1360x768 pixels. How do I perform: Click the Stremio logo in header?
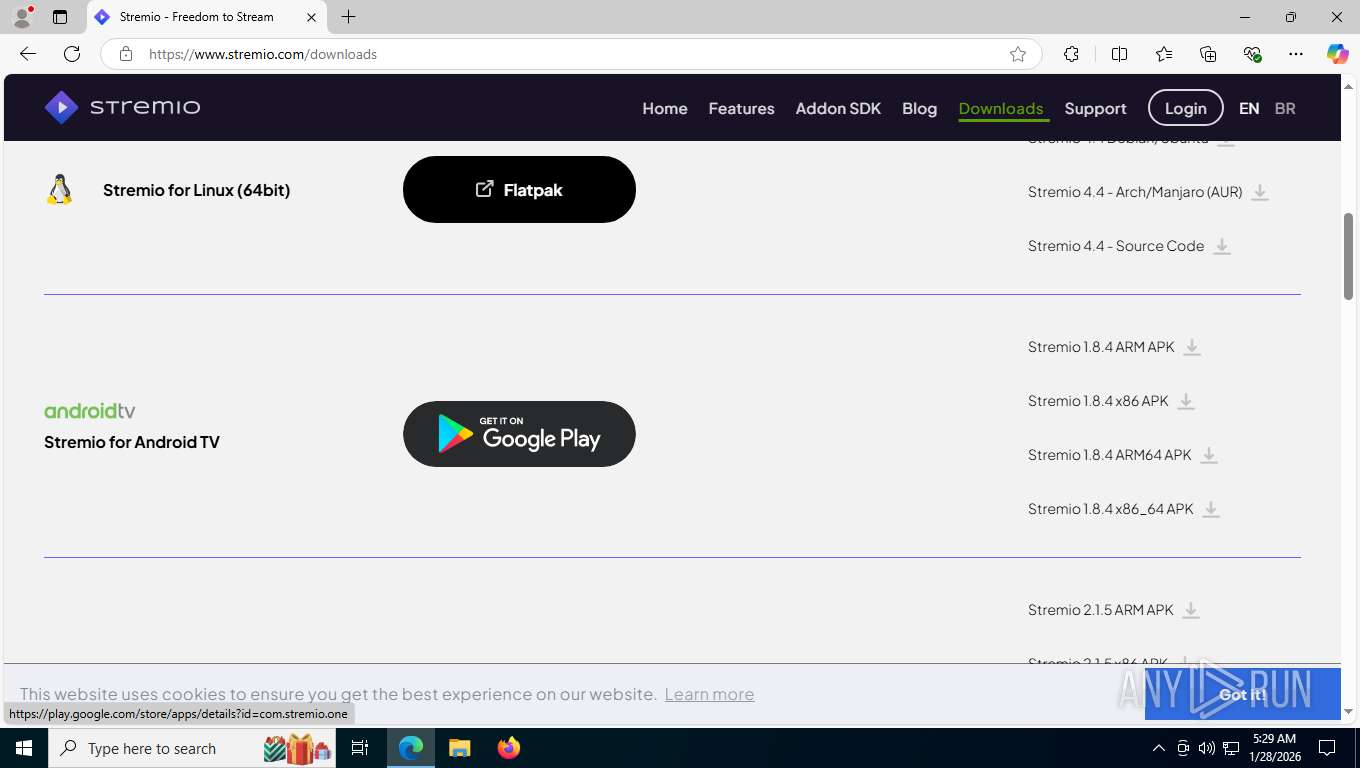pos(122,107)
